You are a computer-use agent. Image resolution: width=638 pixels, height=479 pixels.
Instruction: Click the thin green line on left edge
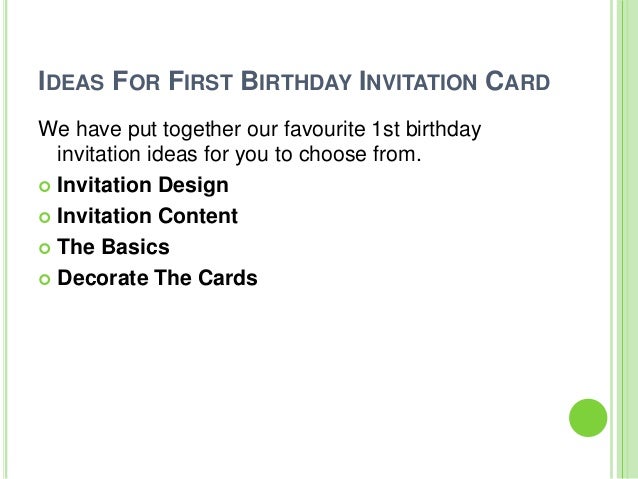(6, 239)
